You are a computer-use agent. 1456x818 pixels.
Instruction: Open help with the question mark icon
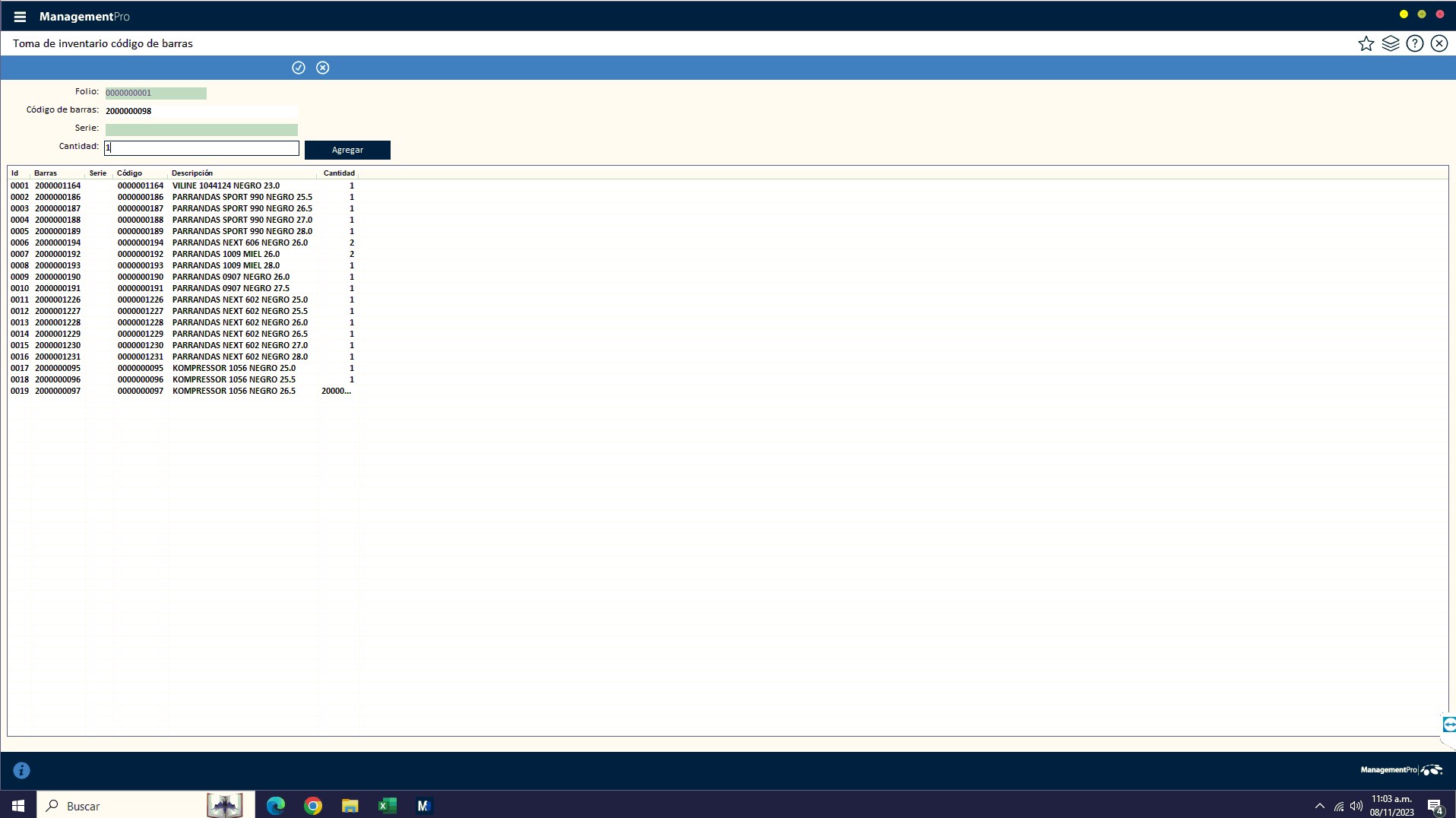[x=1415, y=43]
